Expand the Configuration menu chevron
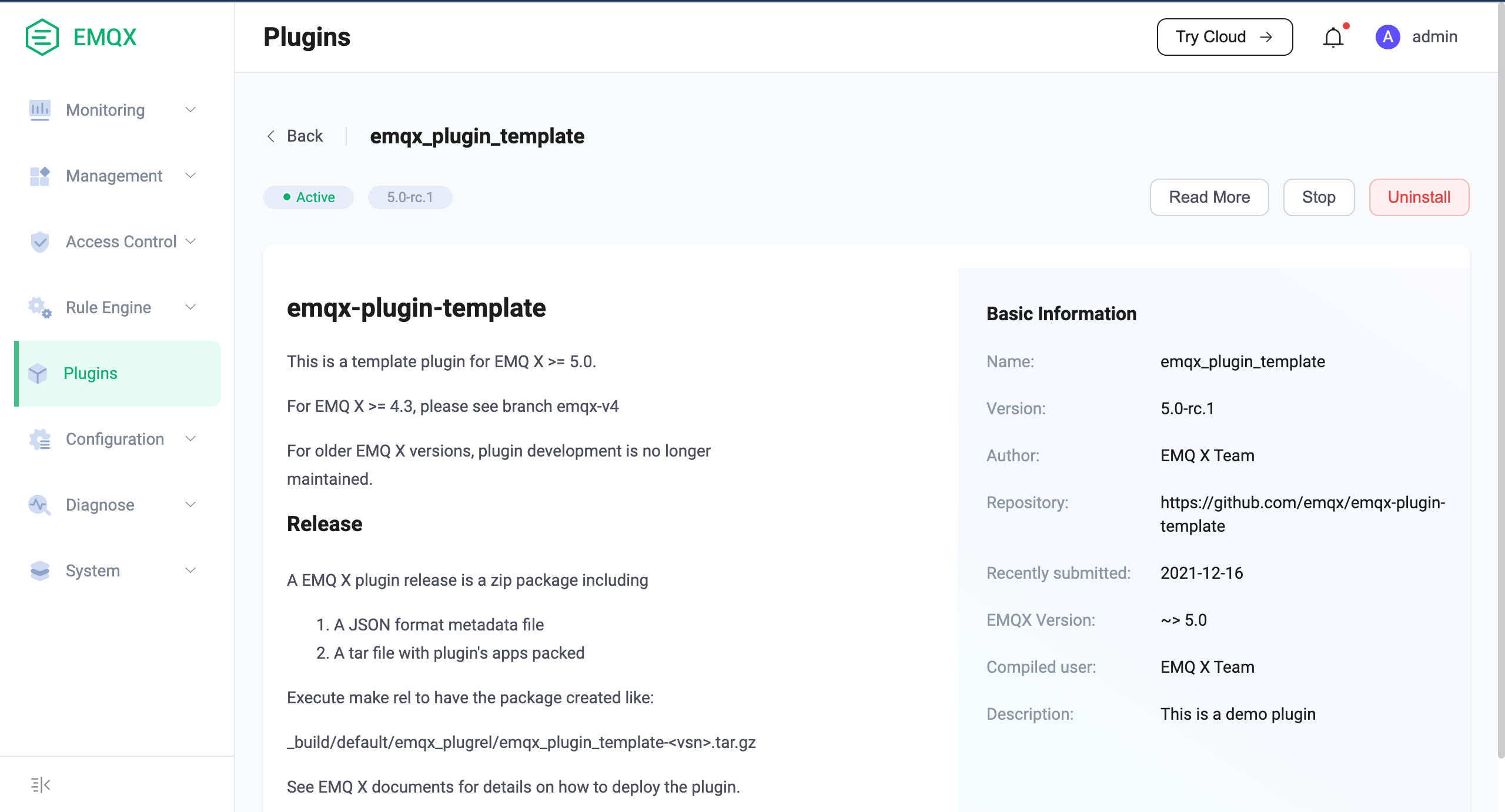The width and height of the screenshot is (1505, 812). 190,439
